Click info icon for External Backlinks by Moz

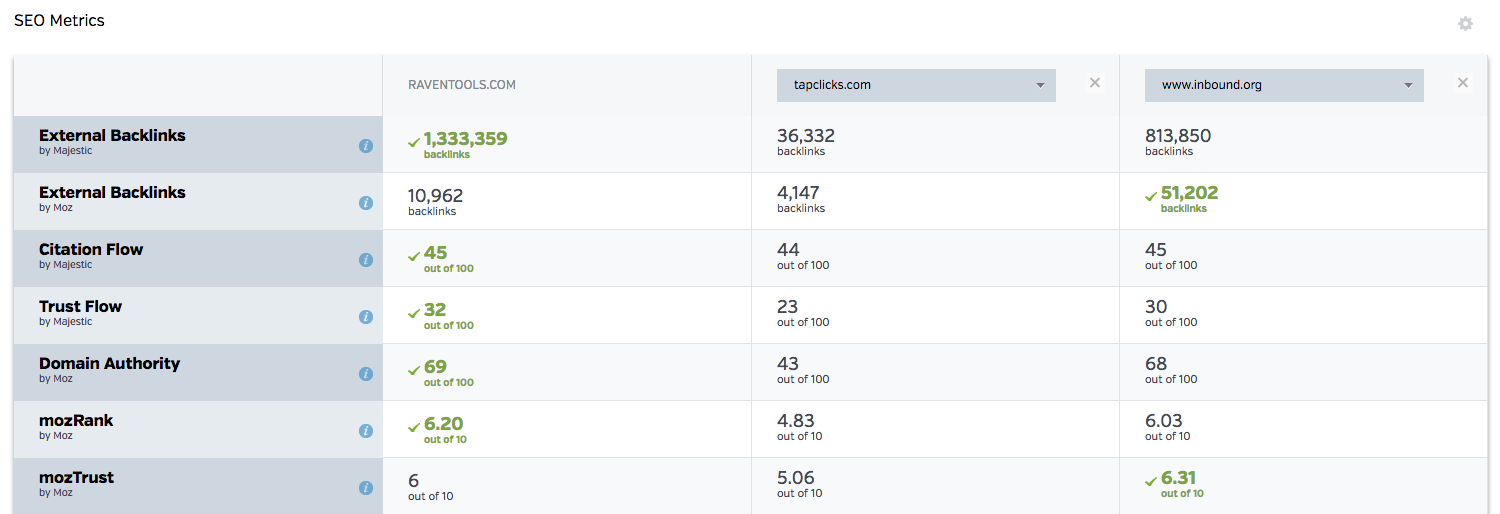coord(366,203)
